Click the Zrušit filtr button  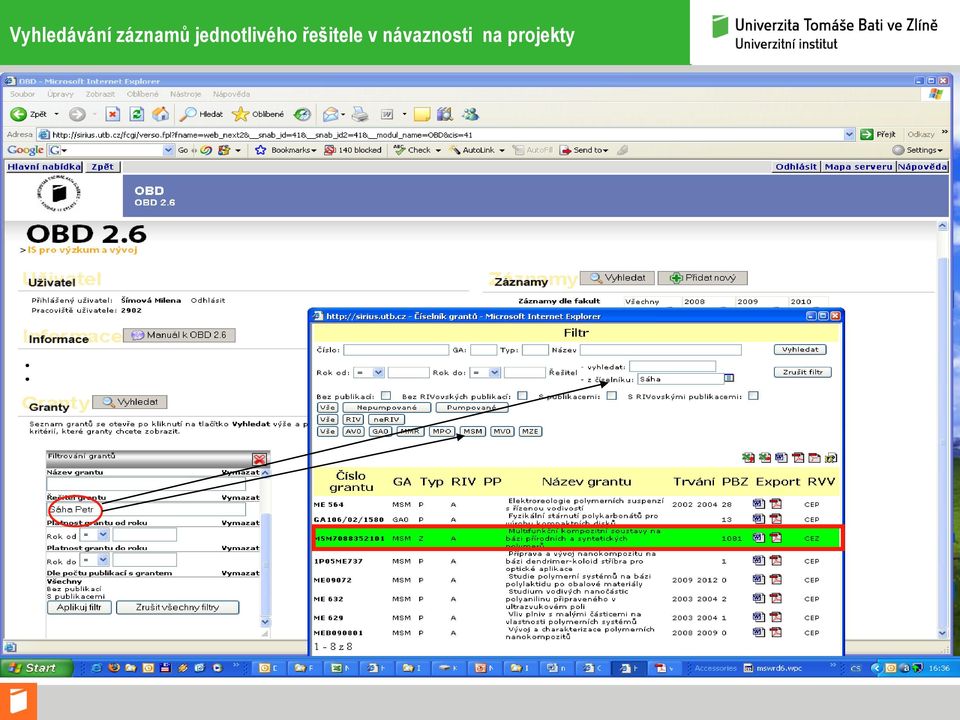803,372
